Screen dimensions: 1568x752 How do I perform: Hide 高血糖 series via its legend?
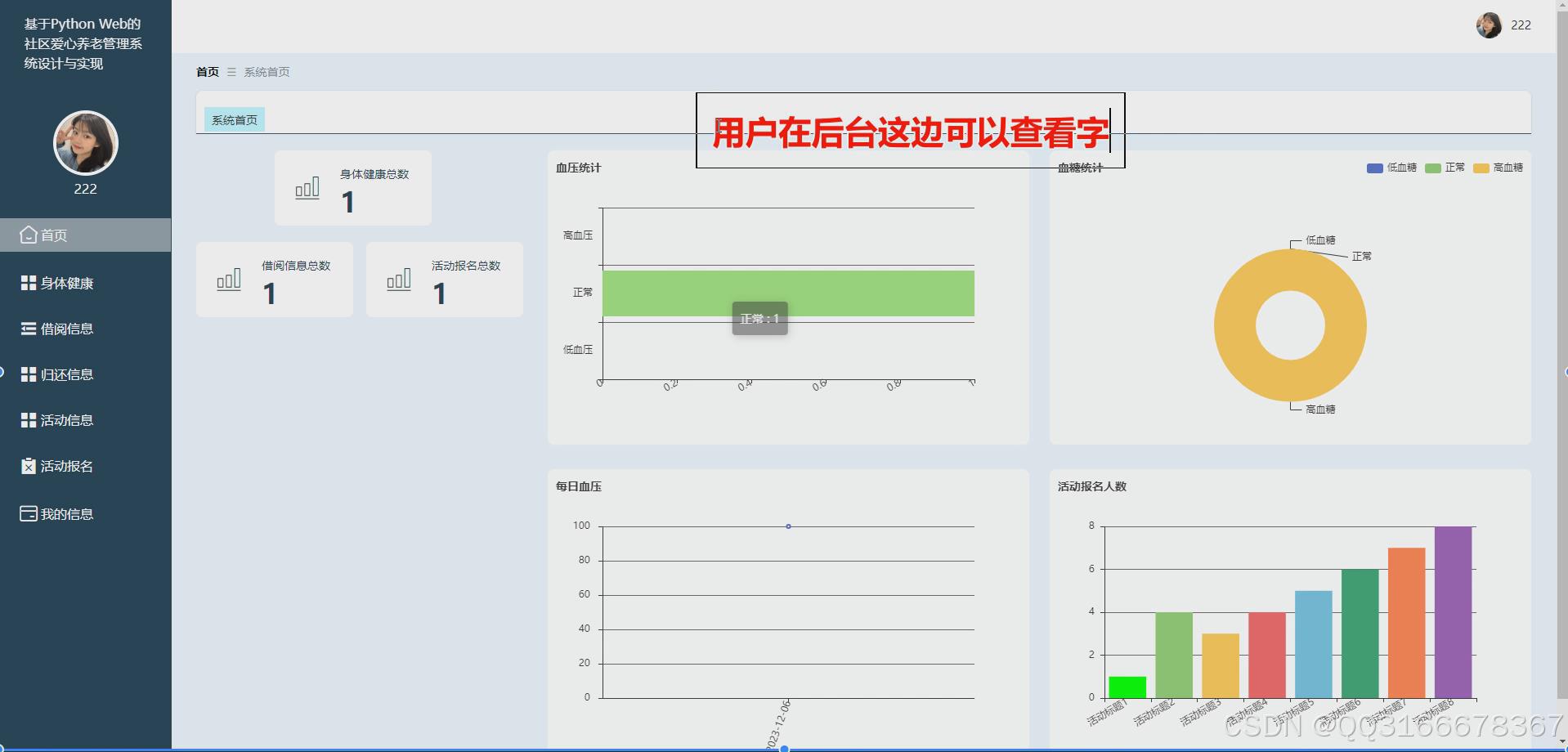[1498, 167]
